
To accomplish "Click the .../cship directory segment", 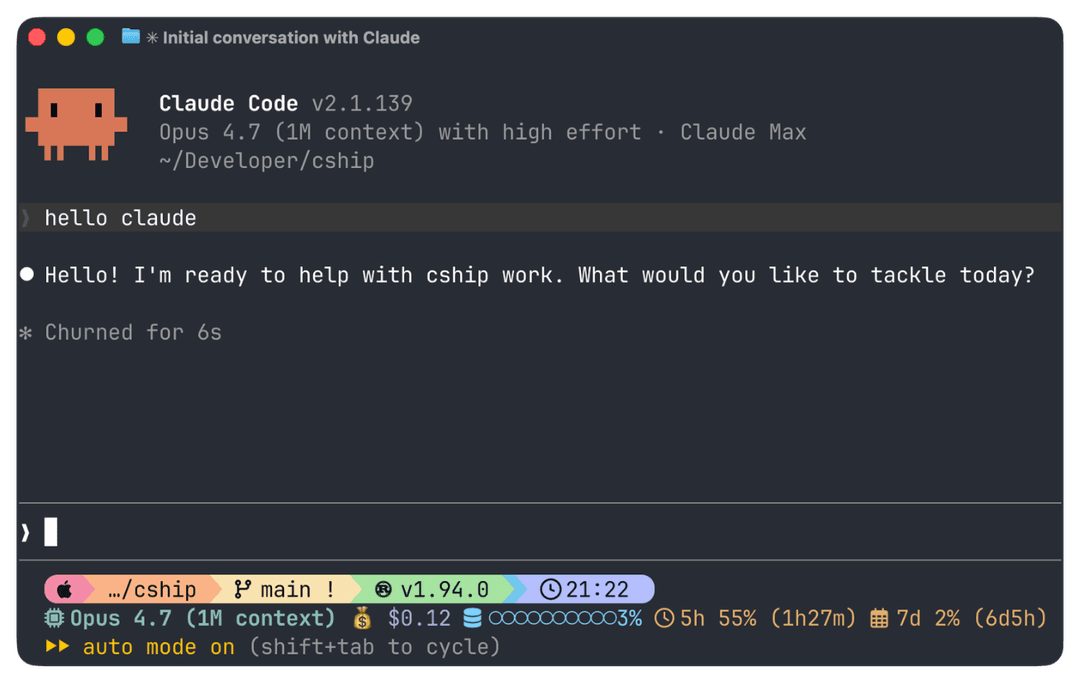I will pyautogui.click(x=152, y=589).
